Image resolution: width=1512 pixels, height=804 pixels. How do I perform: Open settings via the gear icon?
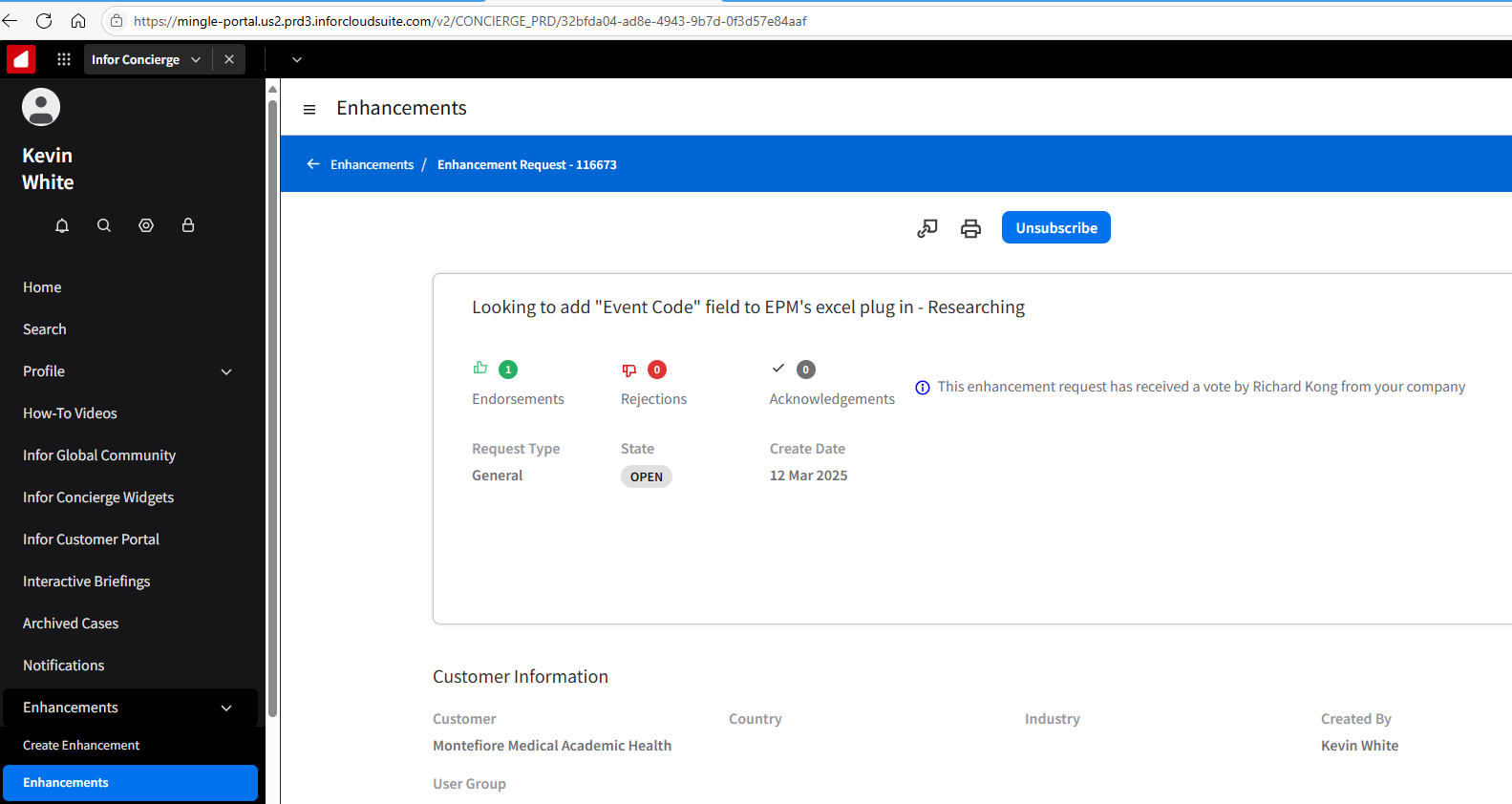146,225
